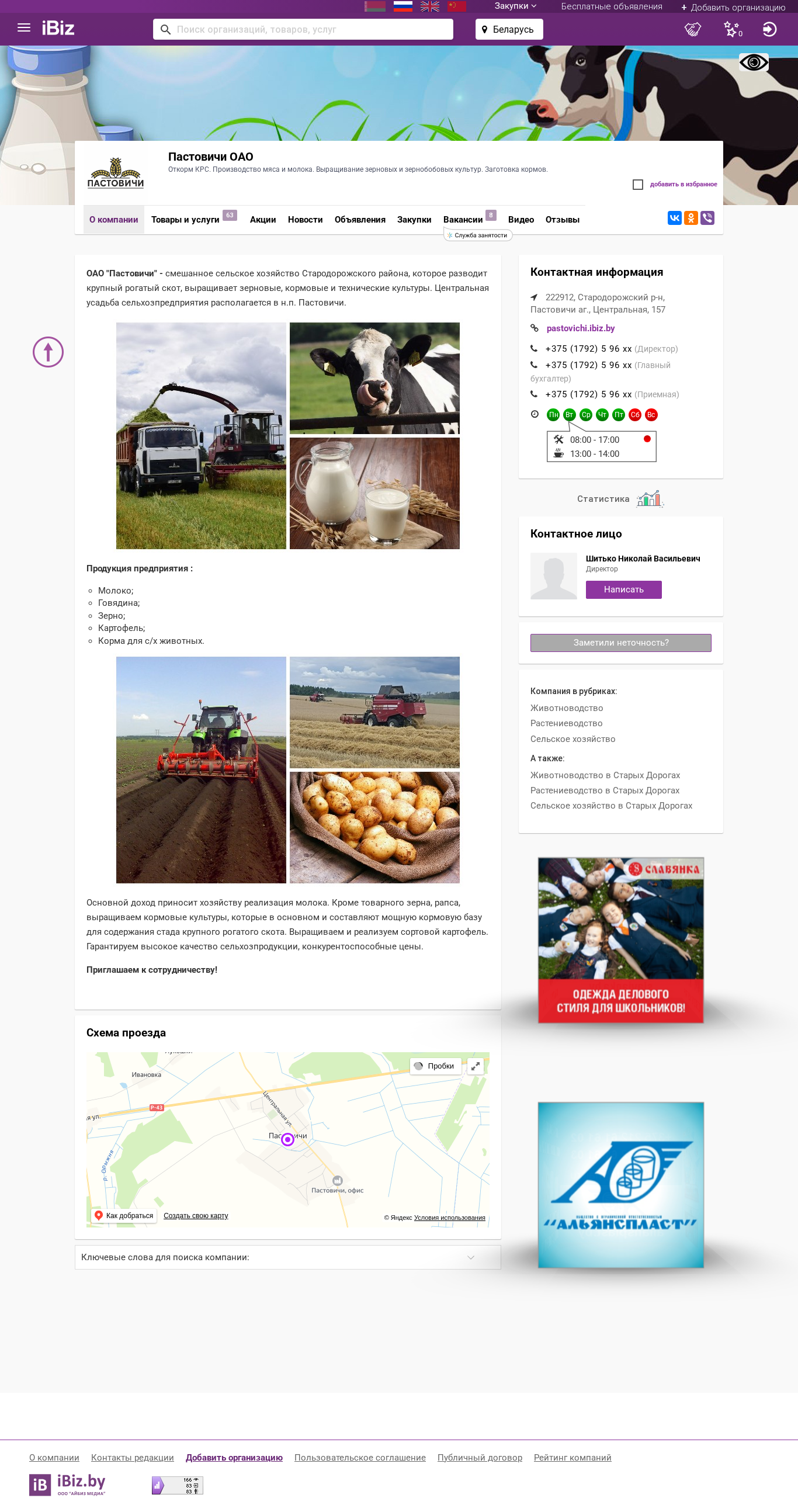798x1512 pixels.
Task: Share via VK icon
Action: click(x=674, y=218)
